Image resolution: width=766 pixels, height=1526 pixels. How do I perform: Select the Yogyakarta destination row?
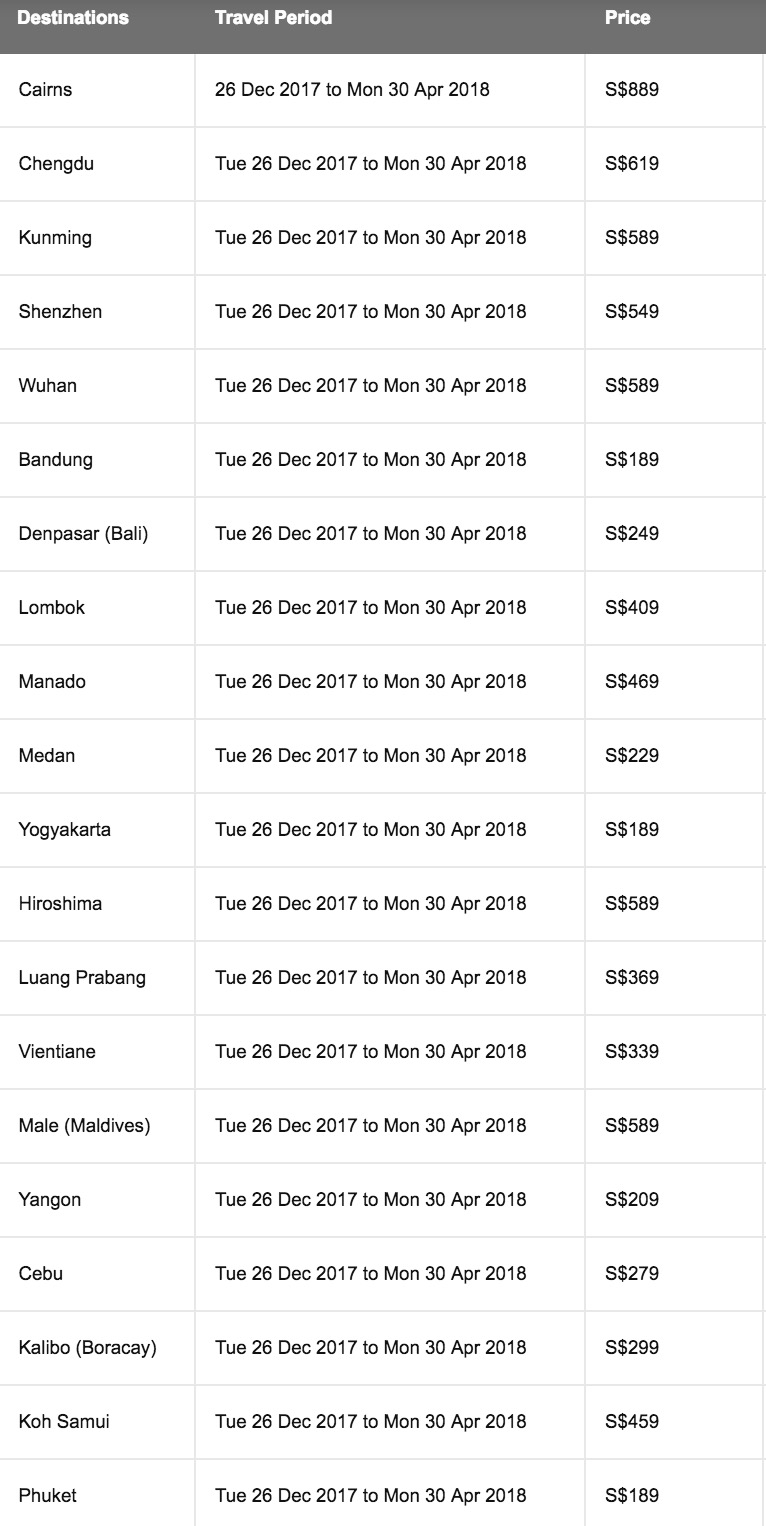point(64,830)
